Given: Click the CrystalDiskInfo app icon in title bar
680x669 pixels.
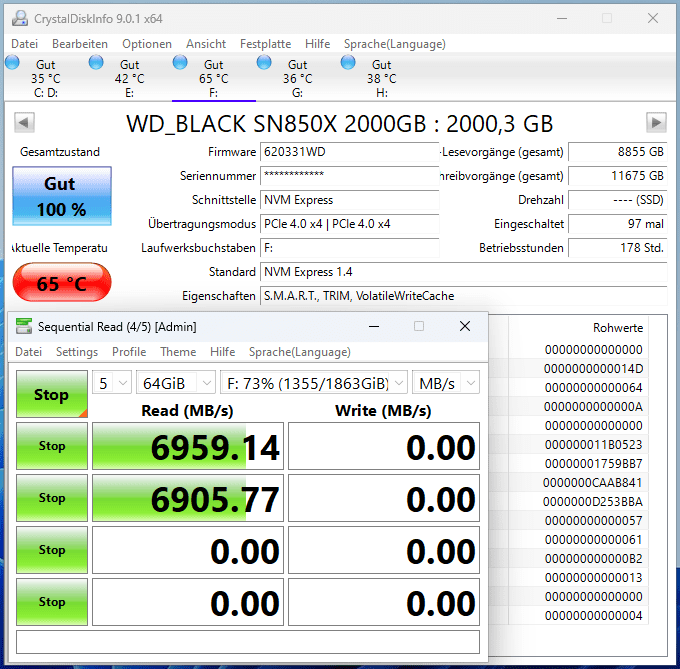Looking at the screenshot, I should point(20,18).
